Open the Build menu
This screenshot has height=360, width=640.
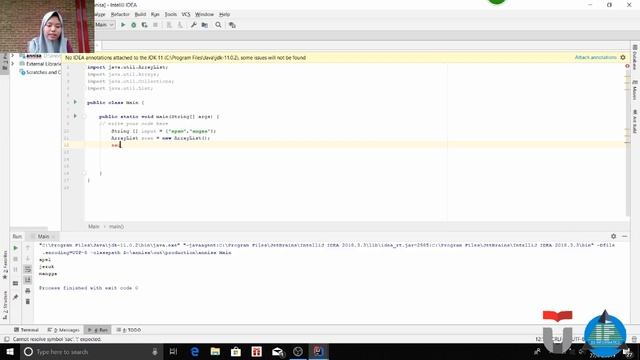(x=140, y=14)
